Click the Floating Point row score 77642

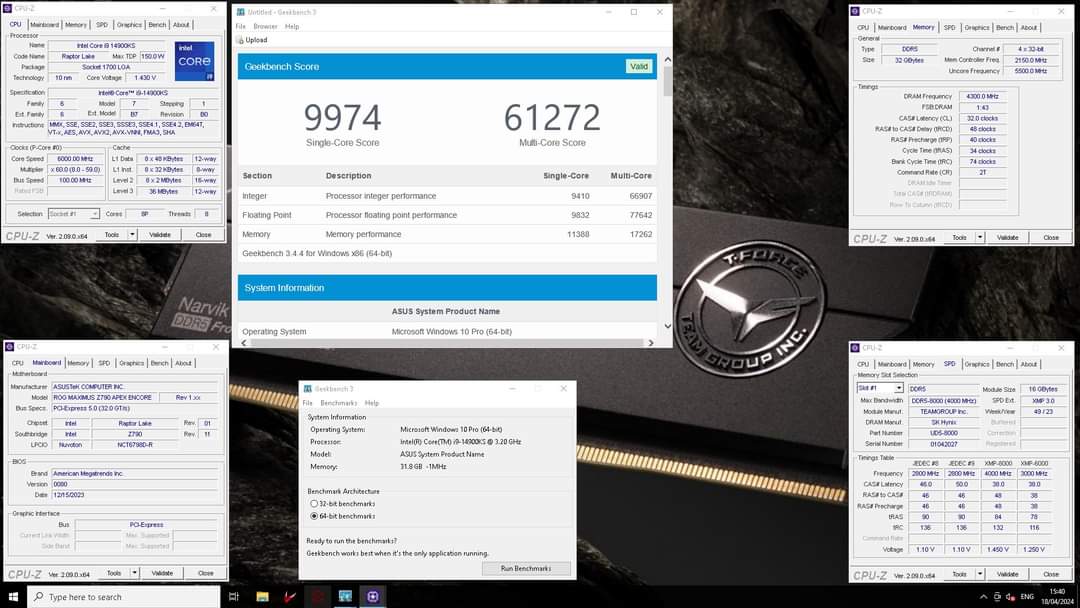click(640, 215)
